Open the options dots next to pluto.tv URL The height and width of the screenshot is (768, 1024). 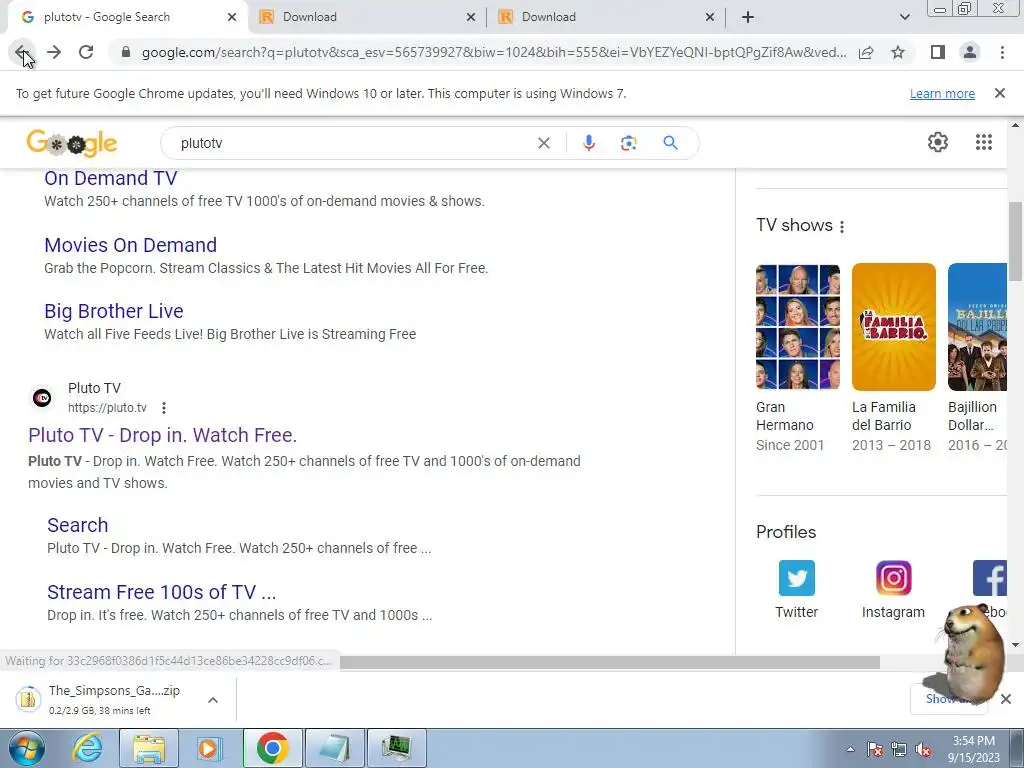(x=164, y=408)
